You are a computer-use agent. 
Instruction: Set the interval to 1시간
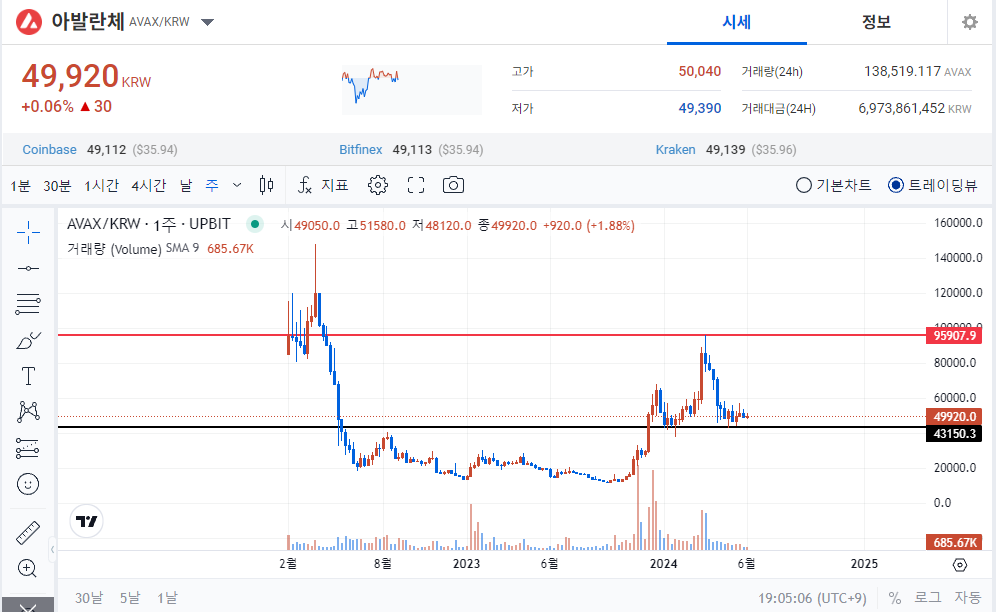(102, 186)
